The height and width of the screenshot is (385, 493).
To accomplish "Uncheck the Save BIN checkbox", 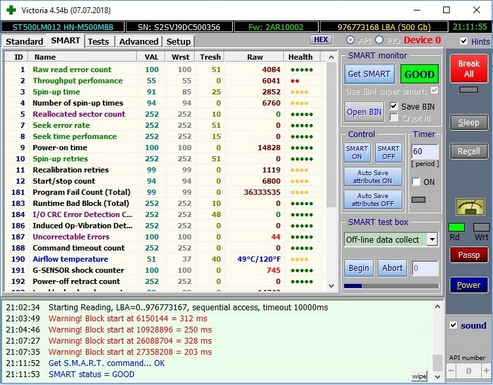I will point(394,106).
